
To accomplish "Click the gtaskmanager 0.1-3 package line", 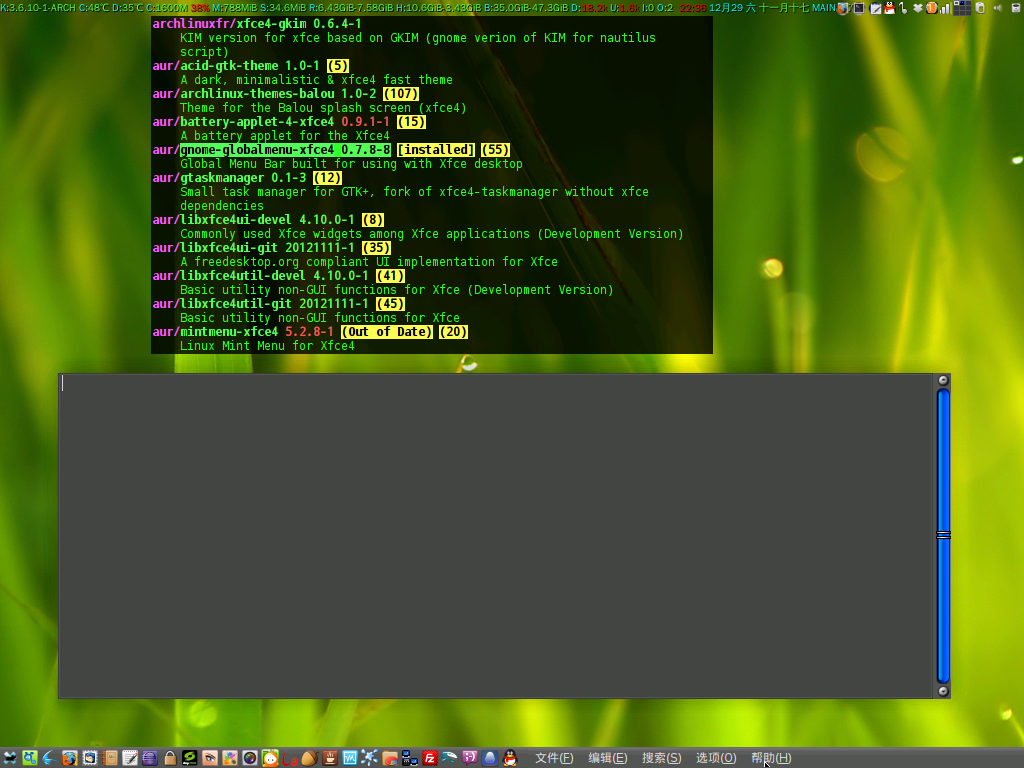I will click(247, 178).
